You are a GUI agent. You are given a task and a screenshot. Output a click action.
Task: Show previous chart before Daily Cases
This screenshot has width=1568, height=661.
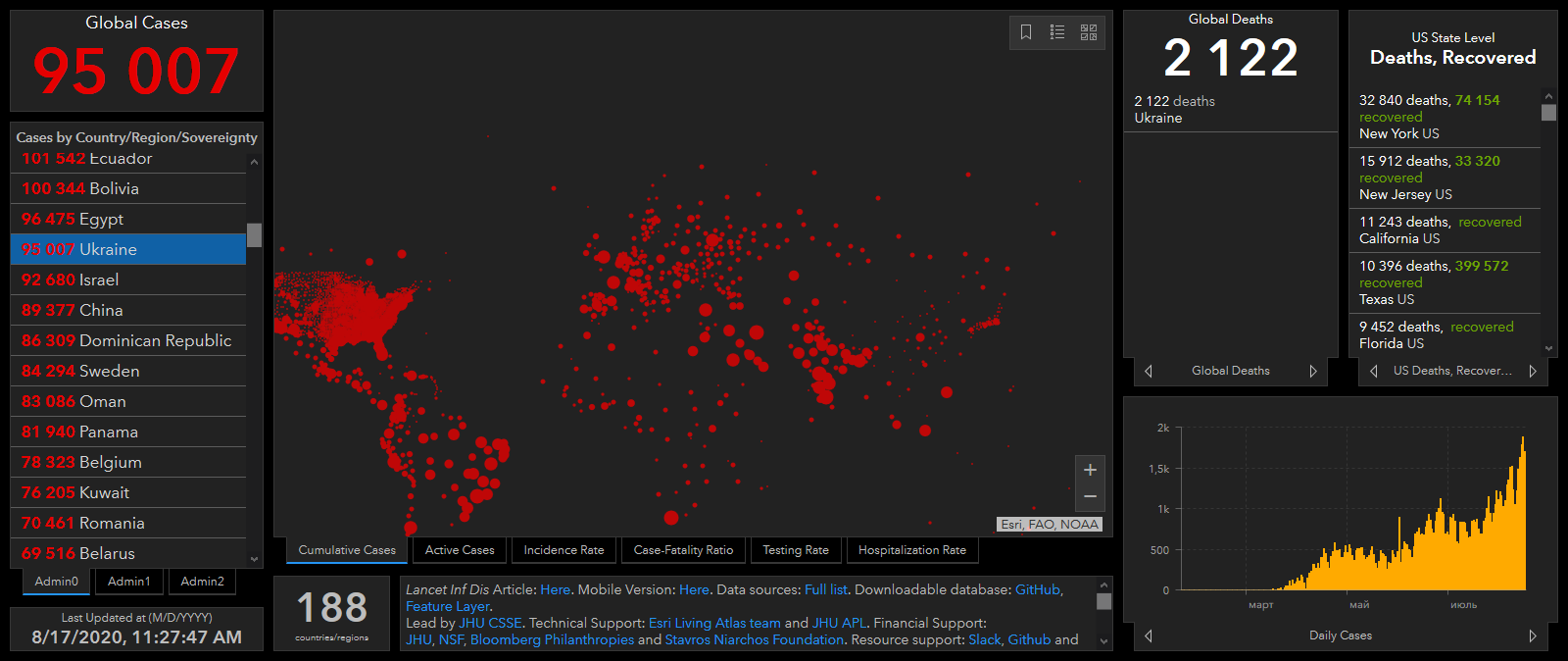(x=1149, y=636)
